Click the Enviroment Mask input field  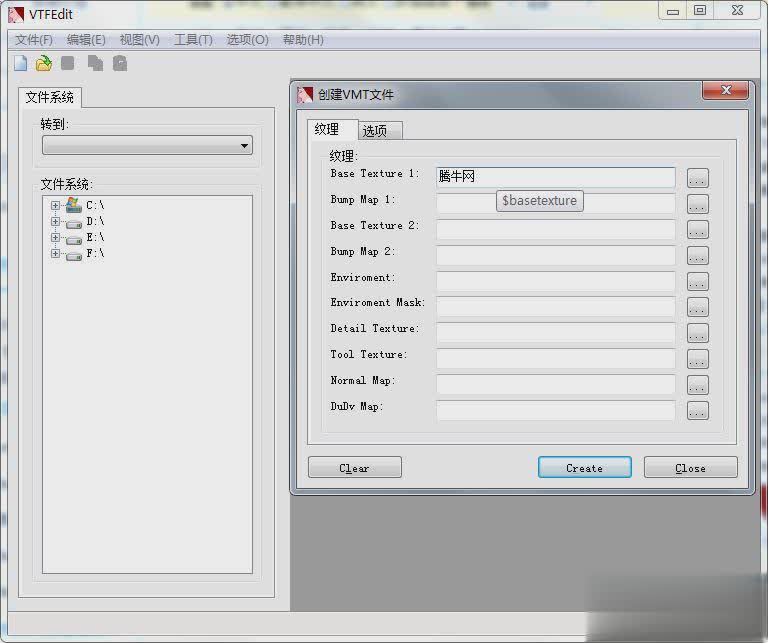point(555,307)
